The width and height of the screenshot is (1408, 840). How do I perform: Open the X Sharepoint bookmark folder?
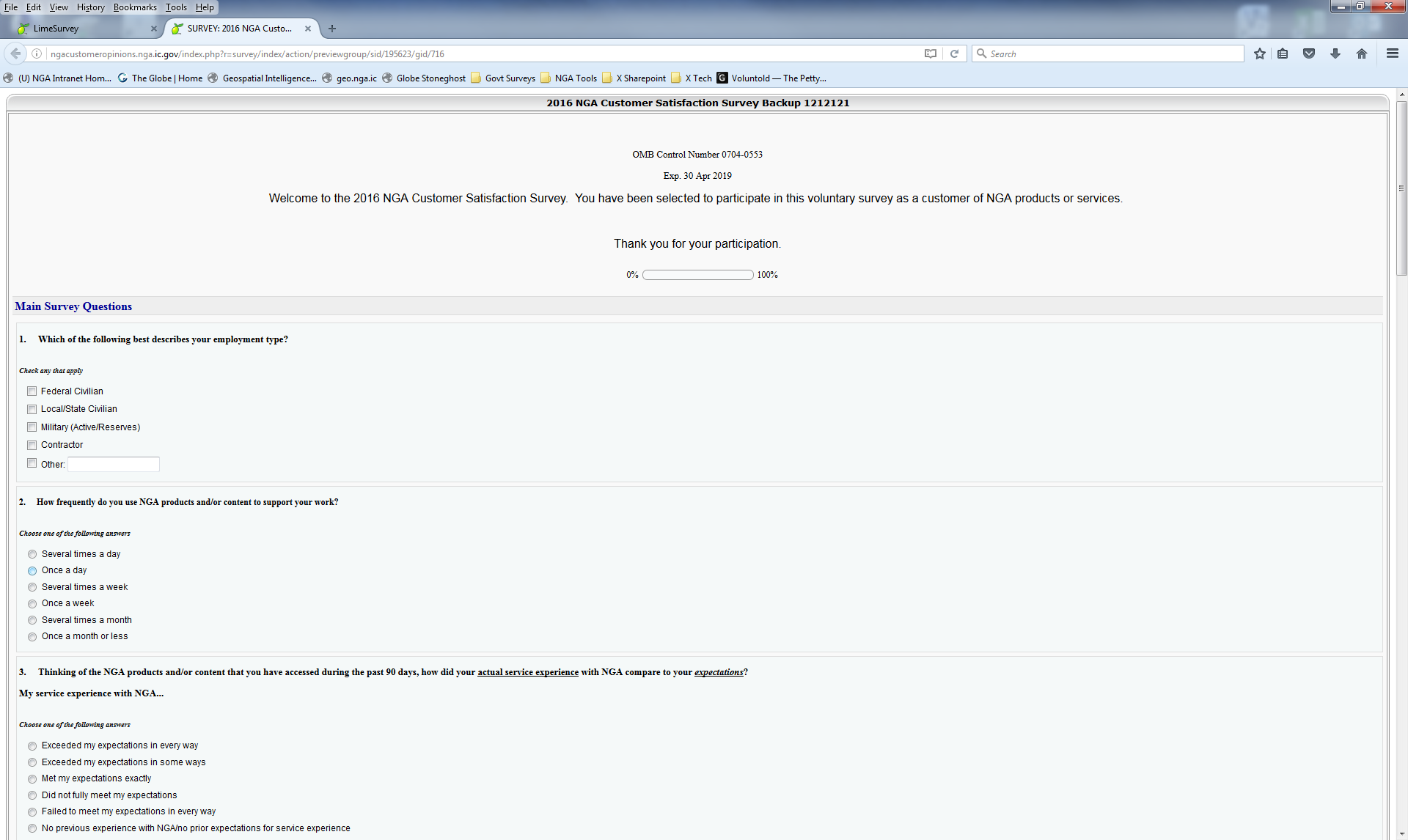[x=634, y=78]
